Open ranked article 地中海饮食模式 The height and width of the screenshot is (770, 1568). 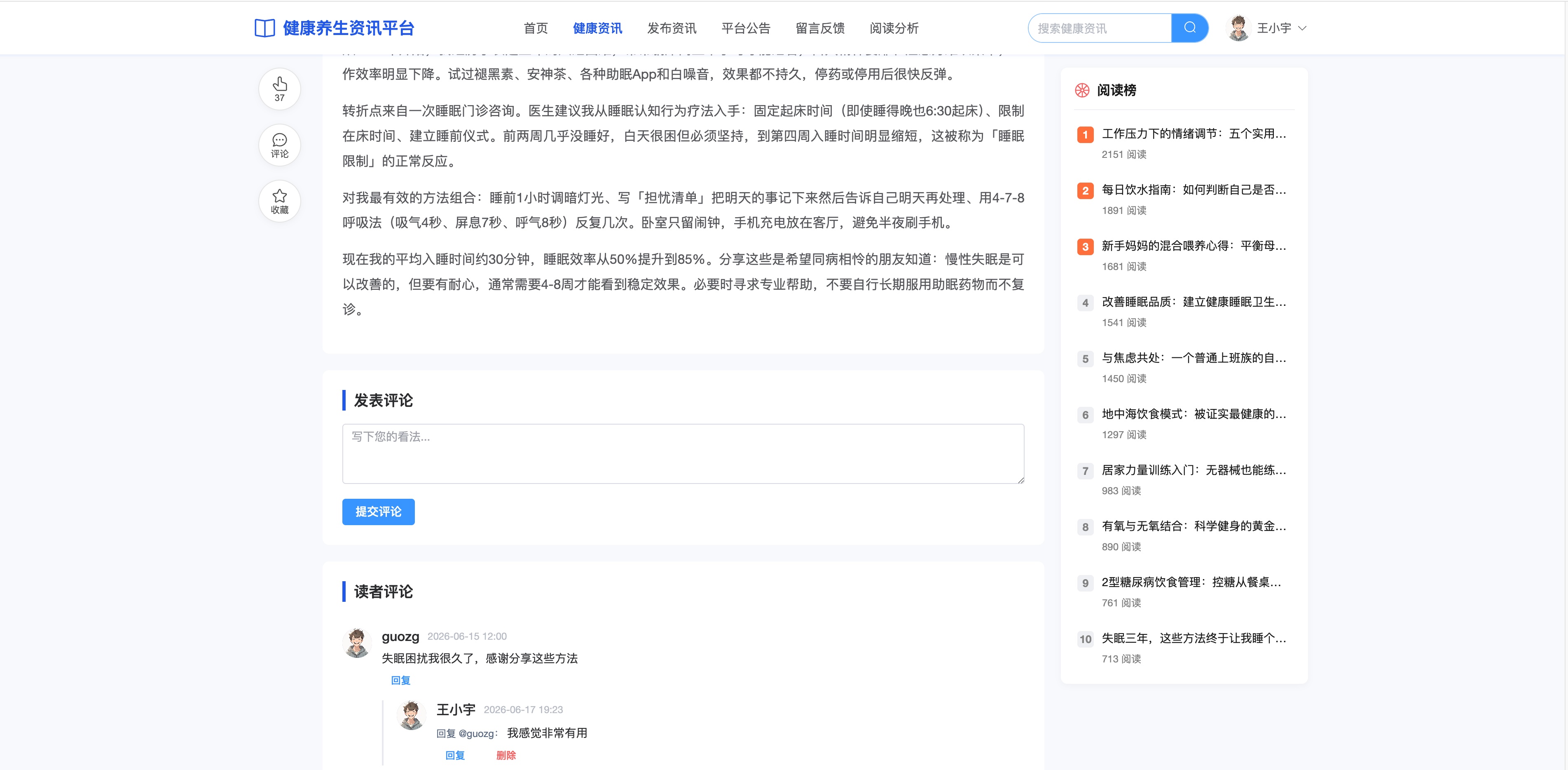coord(1194,414)
